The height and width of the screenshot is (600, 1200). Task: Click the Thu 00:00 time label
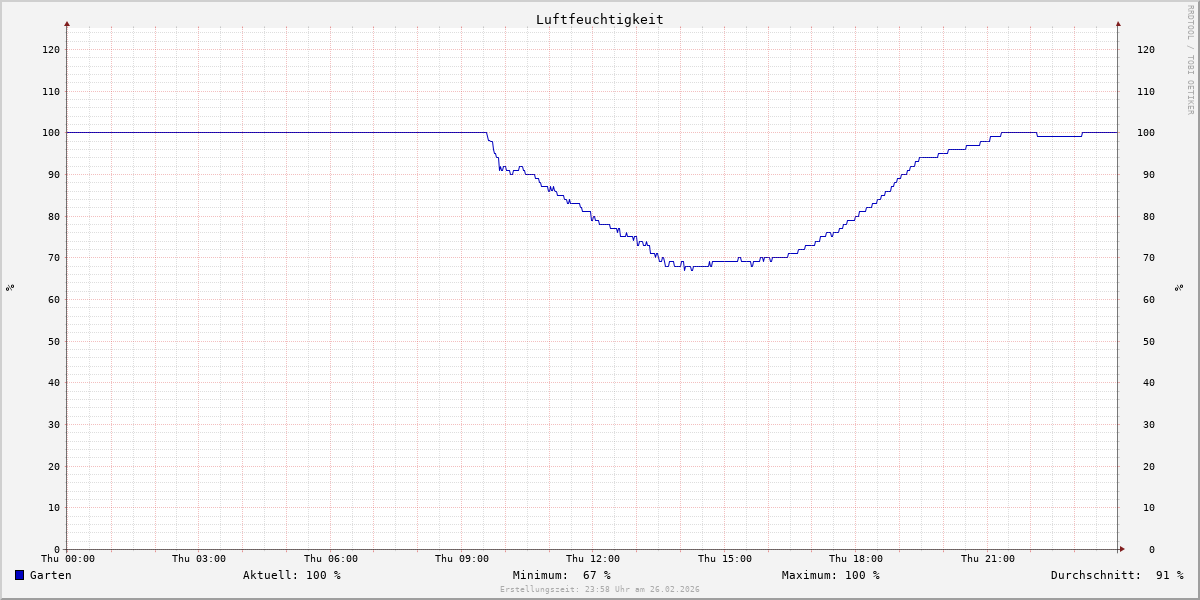point(68,559)
